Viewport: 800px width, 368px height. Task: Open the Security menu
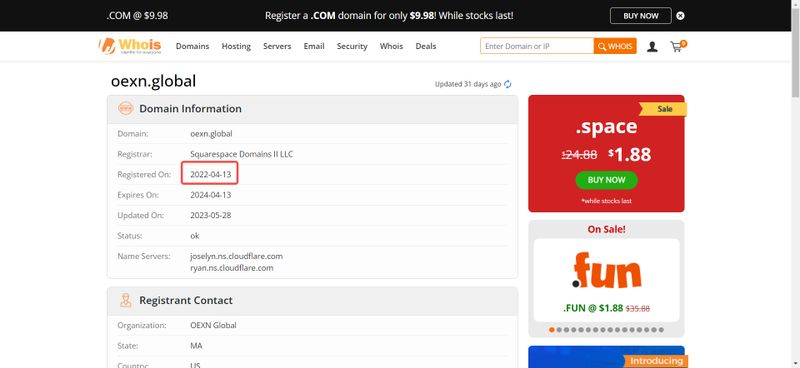[352, 46]
